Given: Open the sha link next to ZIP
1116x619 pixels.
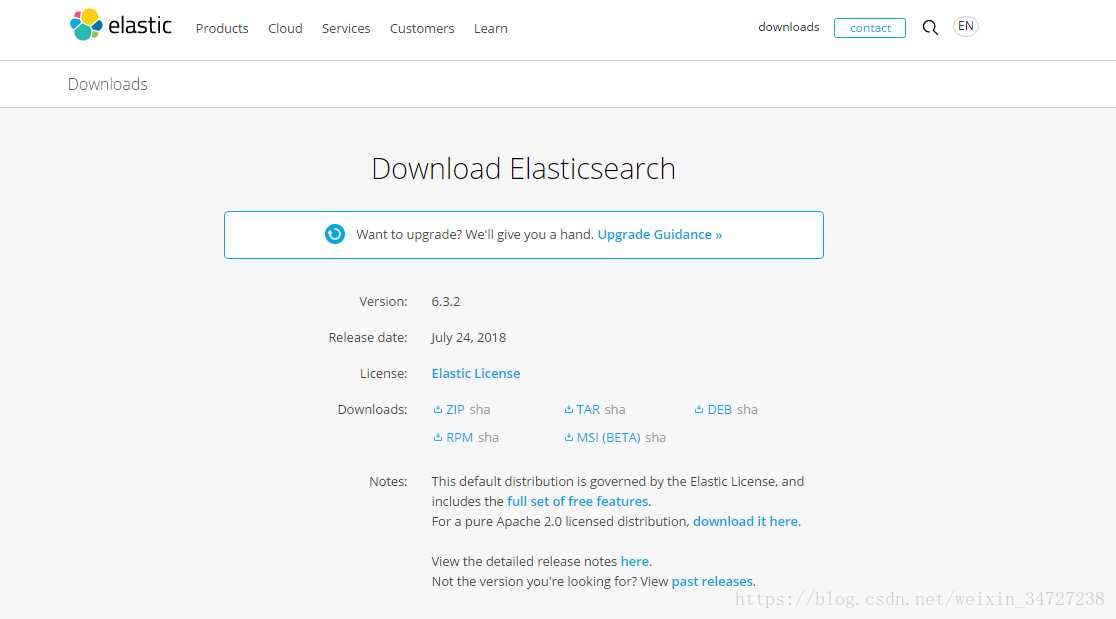Looking at the screenshot, I should coord(480,410).
